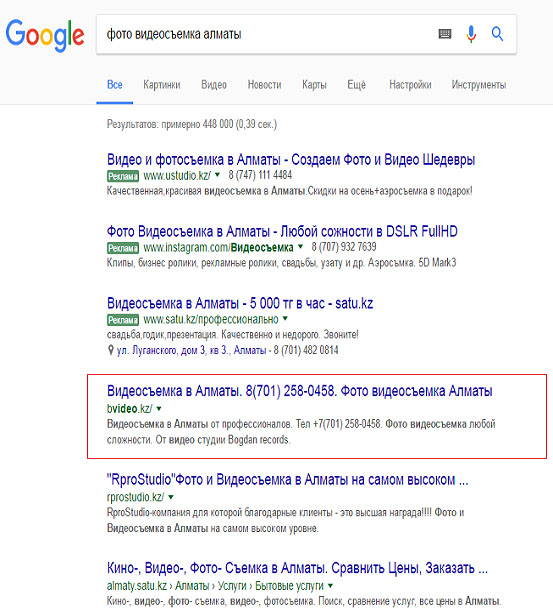The height and width of the screenshot is (610, 553).
Task: Open dropdown arrow next to bvideo.kz/
Action: [159, 409]
